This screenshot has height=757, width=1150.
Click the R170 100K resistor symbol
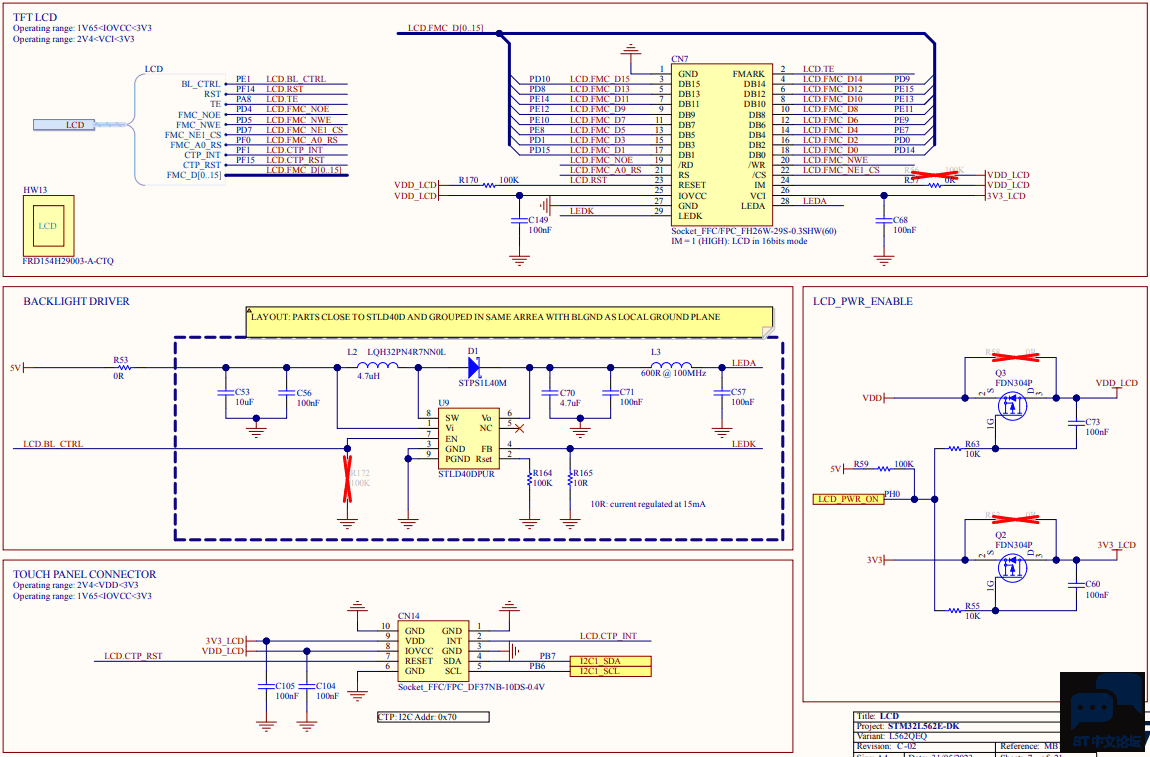tap(490, 185)
